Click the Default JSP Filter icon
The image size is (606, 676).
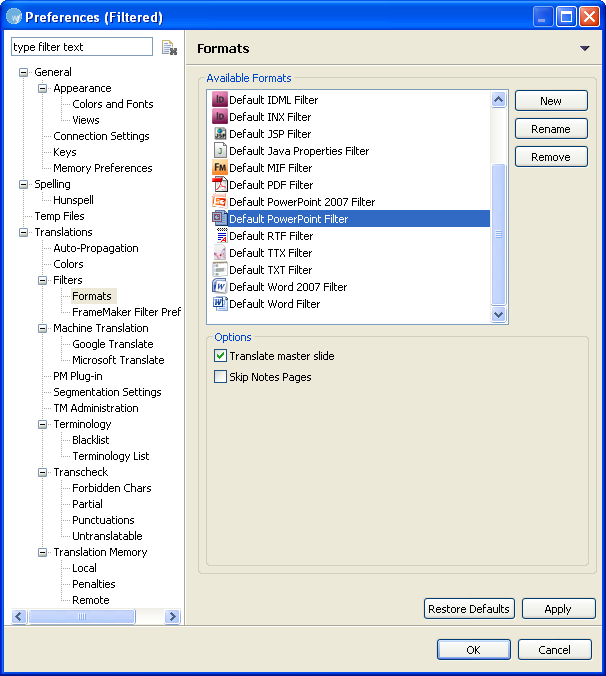point(220,134)
